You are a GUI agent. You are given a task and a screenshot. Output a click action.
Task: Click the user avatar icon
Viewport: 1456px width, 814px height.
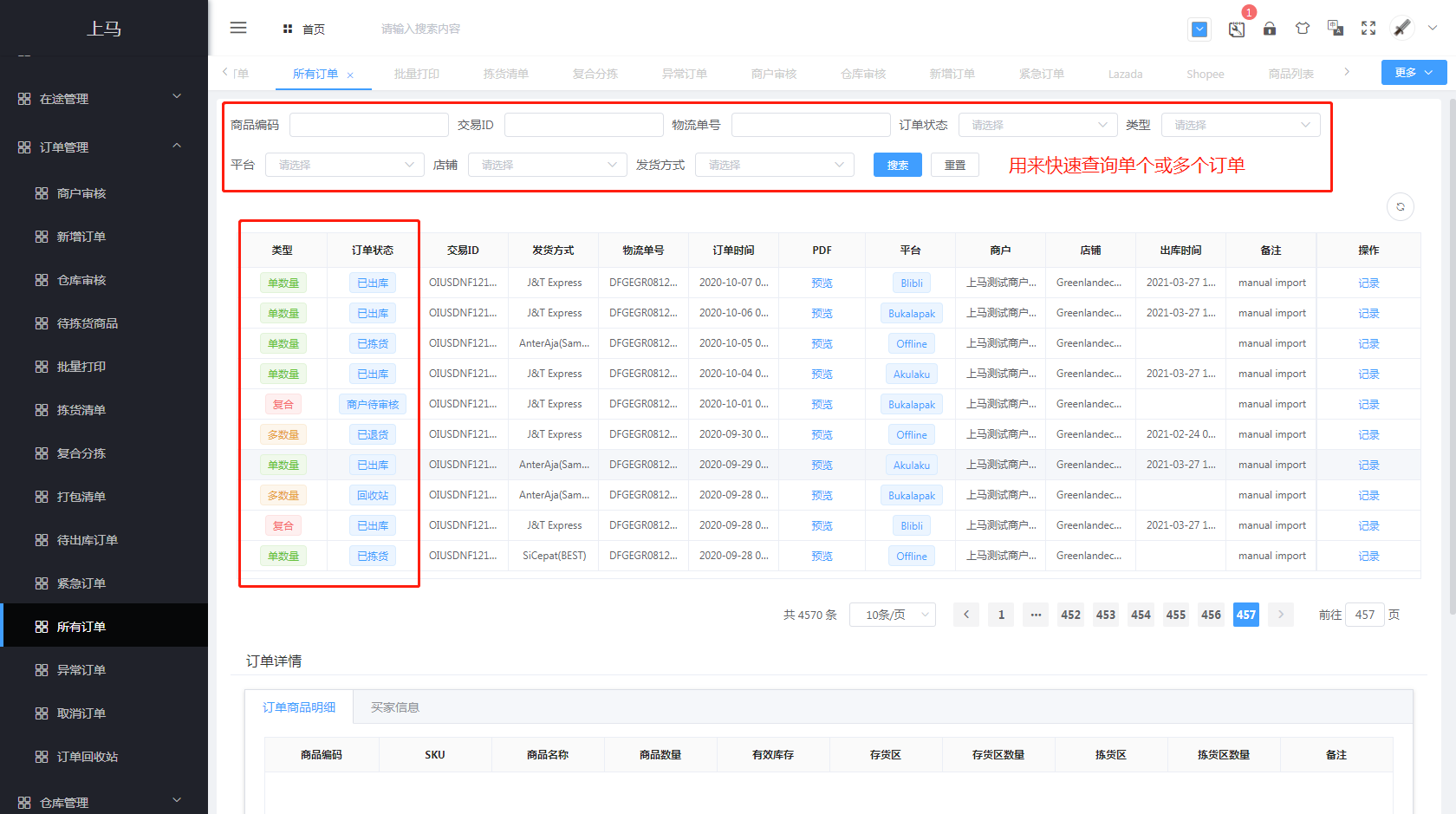point(1401,29)
